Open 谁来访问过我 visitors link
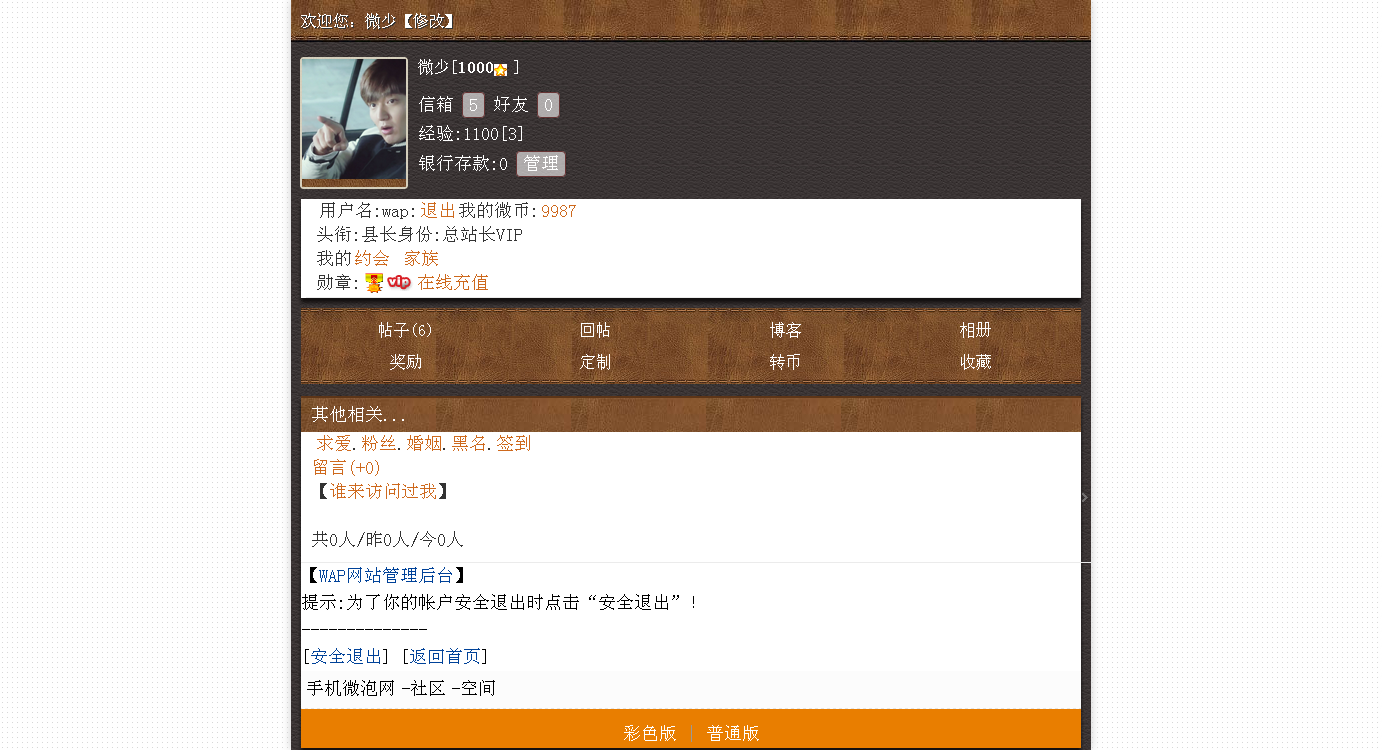The width and height of the screenshot is (1382, 750). click(383, 491)
